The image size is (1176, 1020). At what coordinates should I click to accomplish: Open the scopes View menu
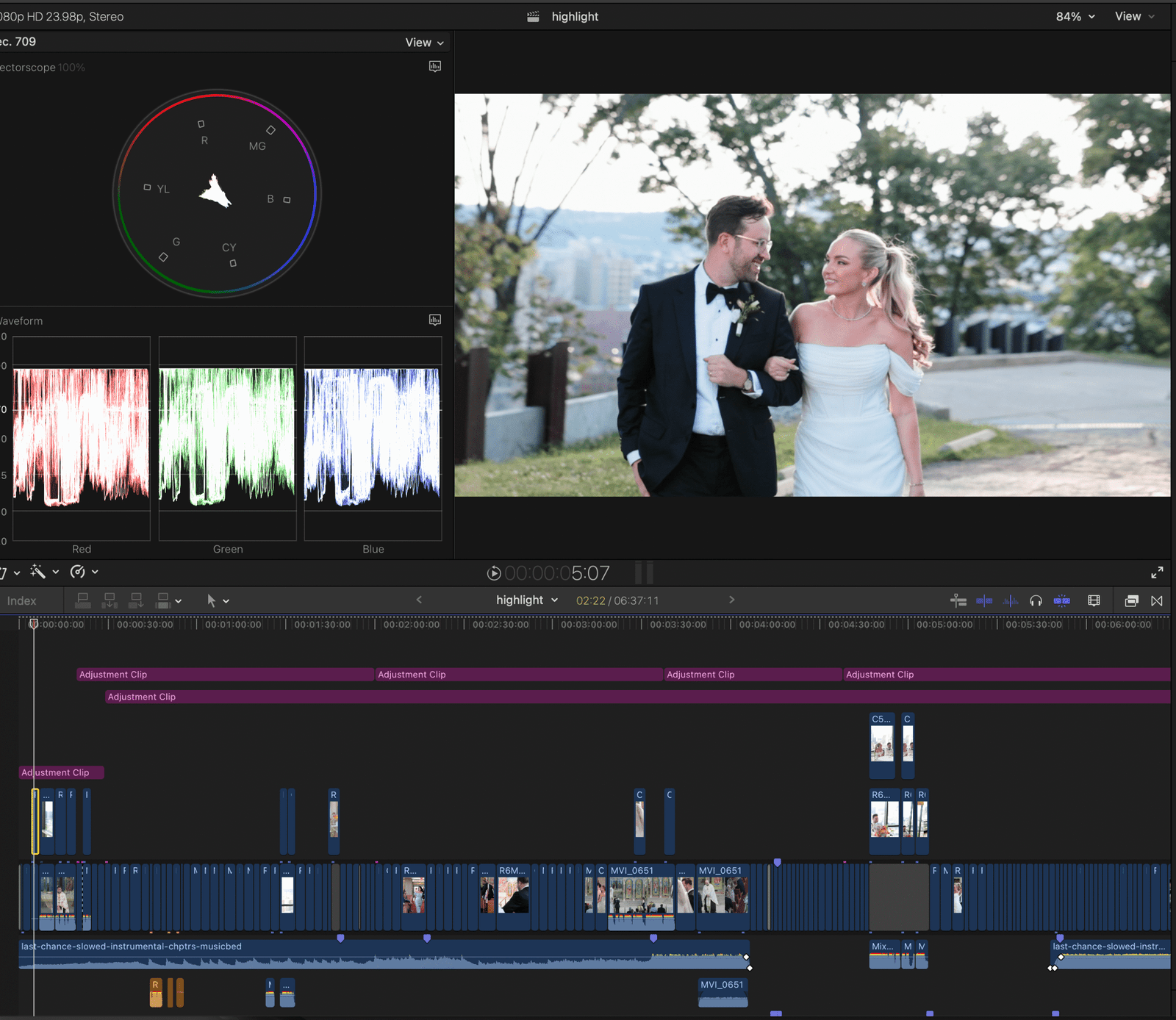pyautogui.click(x=424, y=43)
